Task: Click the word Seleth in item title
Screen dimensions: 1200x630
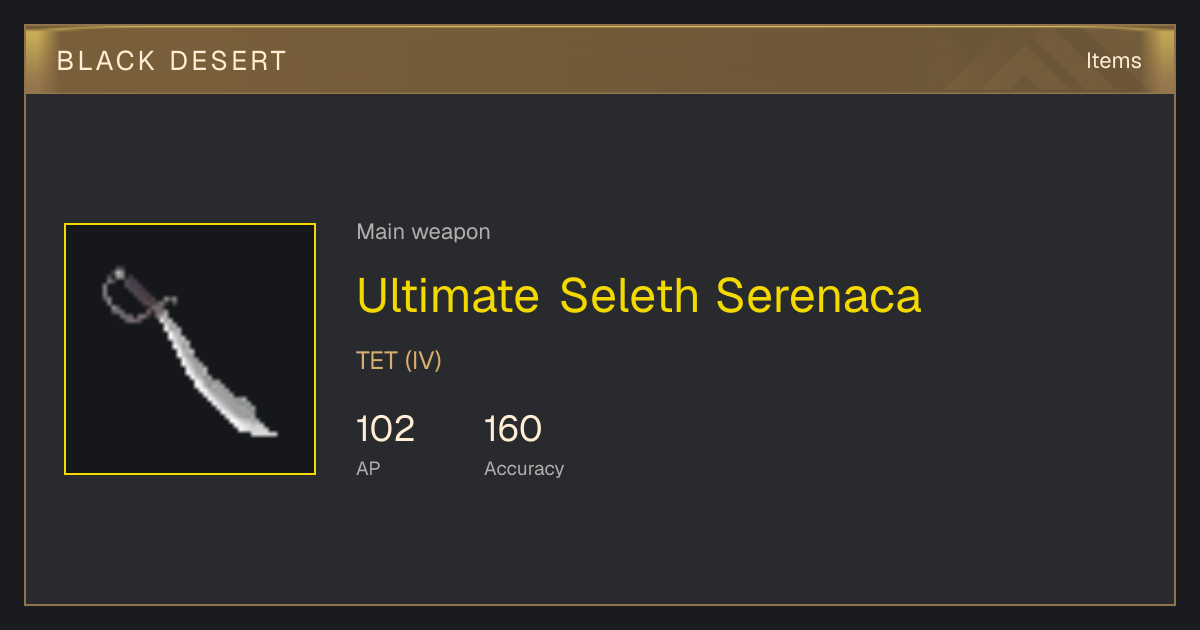Action: tap(629, 295)
